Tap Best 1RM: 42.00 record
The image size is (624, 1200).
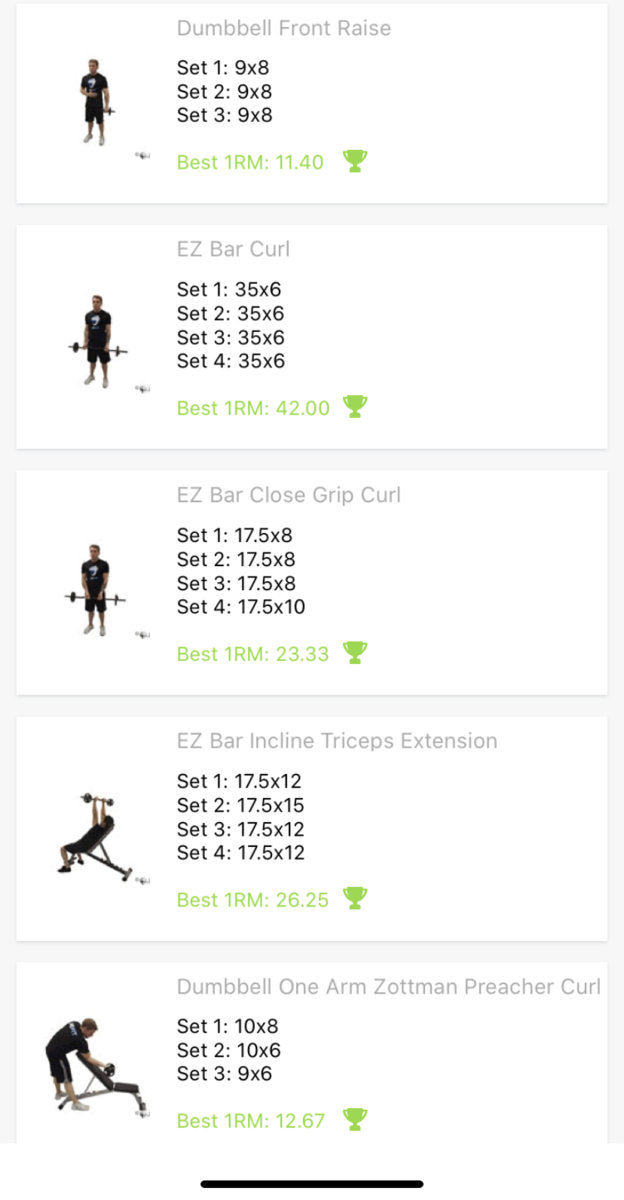253,408
